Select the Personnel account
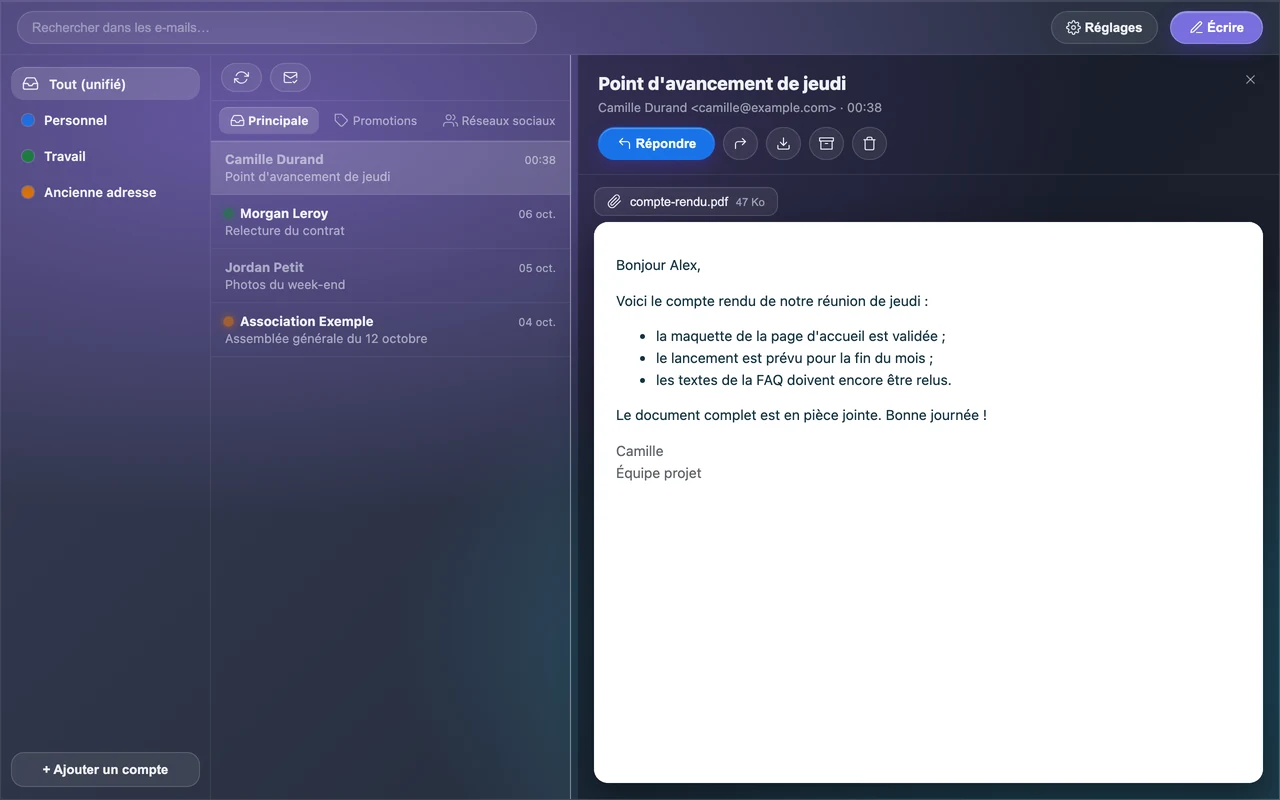This screenshot has height=800, width=1280. coord(105,120)
